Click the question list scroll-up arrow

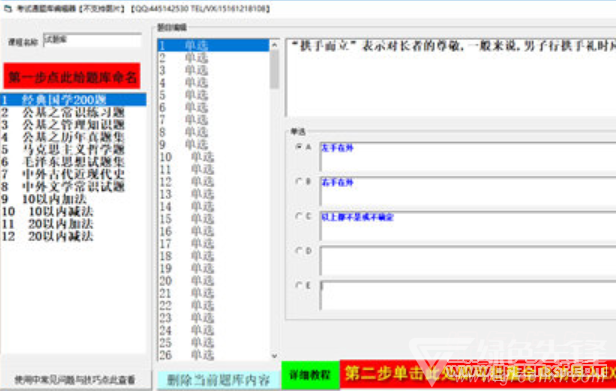(x=274, y=45)
